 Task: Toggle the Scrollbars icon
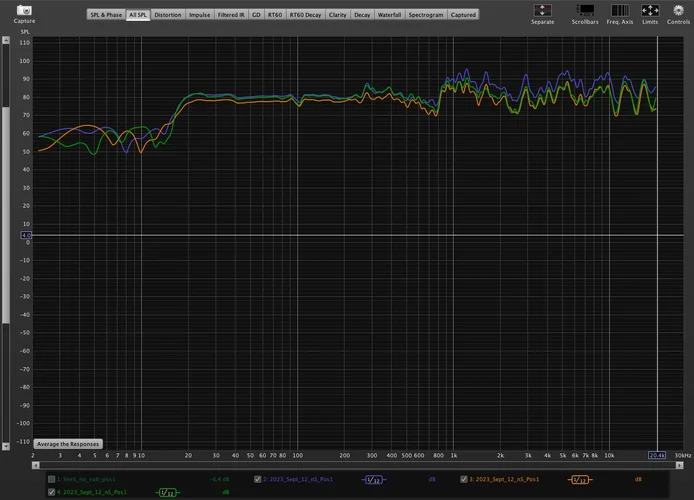click(585, 10)
